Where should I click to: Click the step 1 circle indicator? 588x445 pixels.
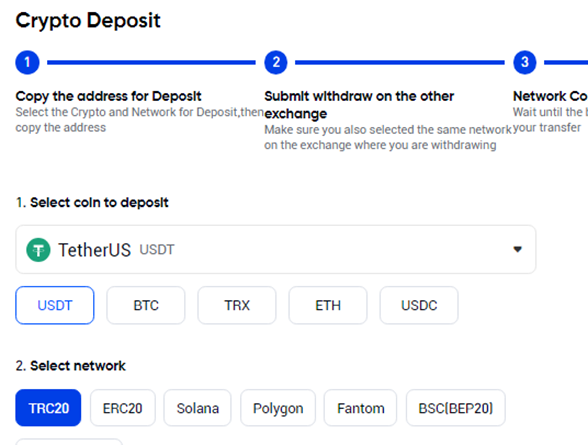pyautogui.click(x=27, y=62)
